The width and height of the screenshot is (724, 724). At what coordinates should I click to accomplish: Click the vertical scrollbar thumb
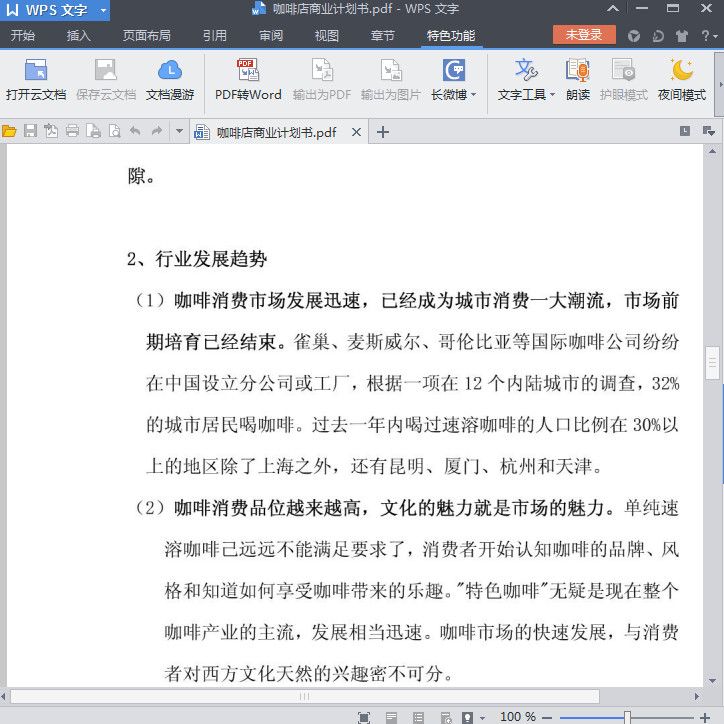click(712, 363)
